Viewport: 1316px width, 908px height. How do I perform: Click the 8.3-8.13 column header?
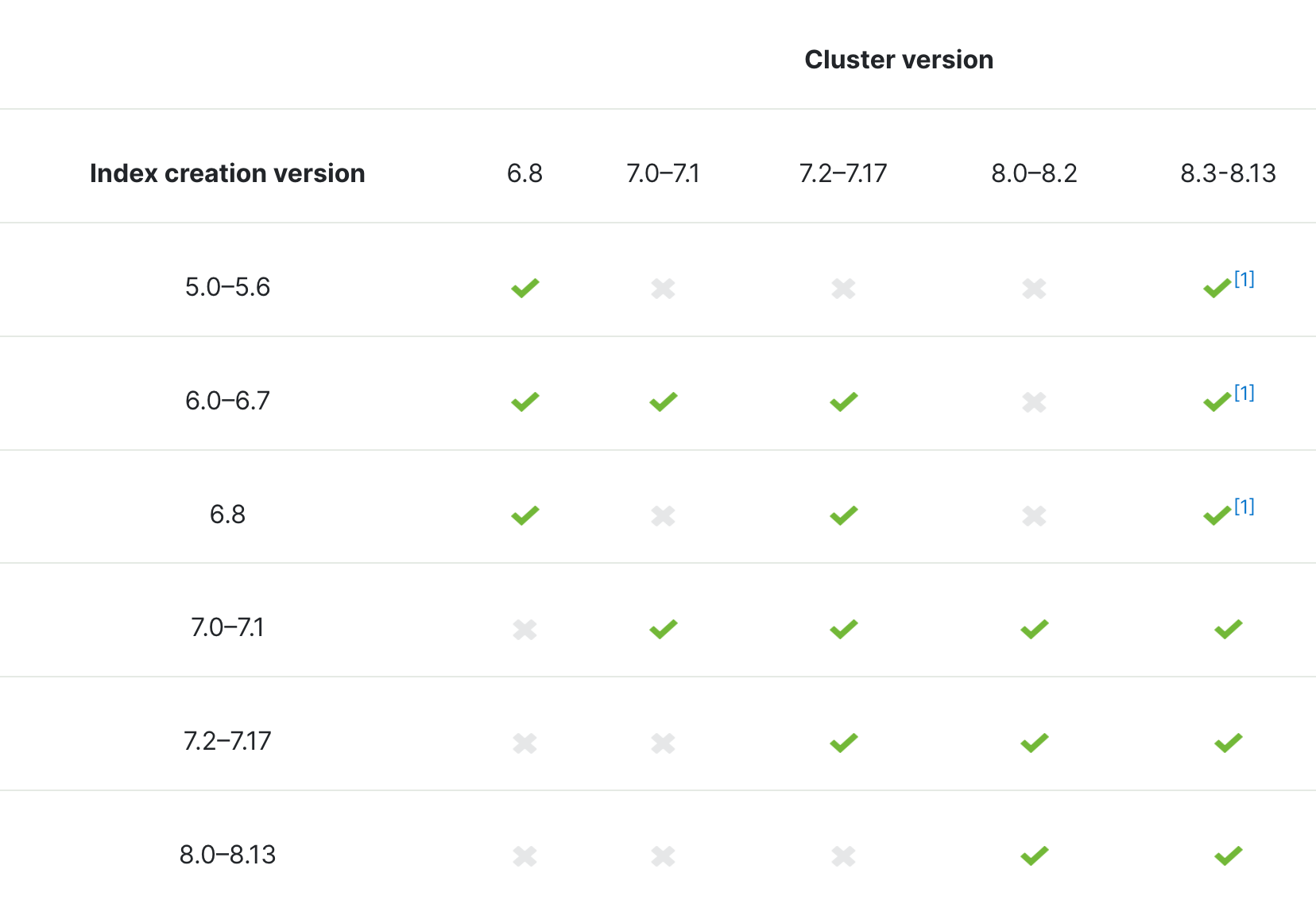point(1228,173)
